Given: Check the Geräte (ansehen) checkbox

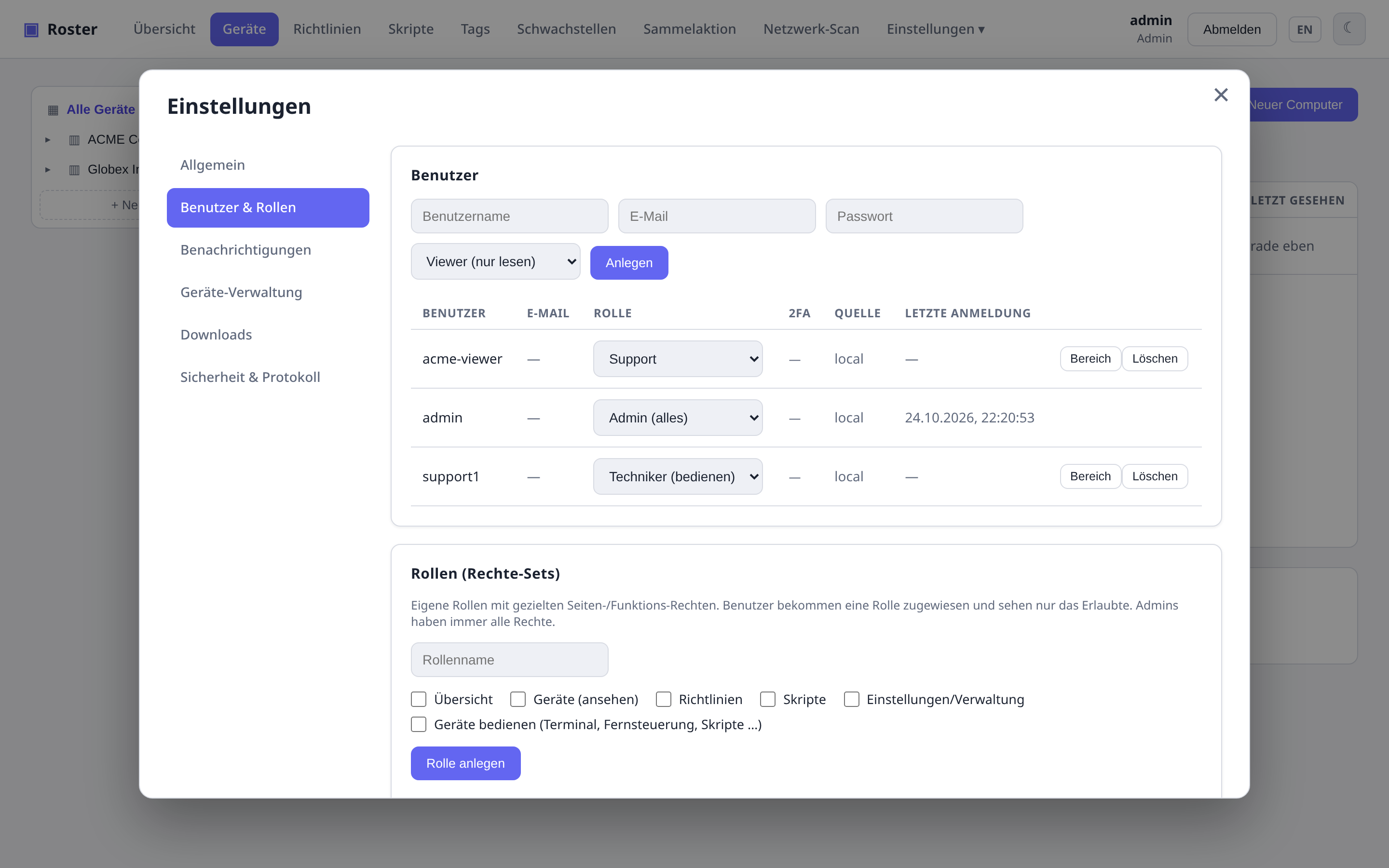Looking at the screenshot, I should 517,699.
